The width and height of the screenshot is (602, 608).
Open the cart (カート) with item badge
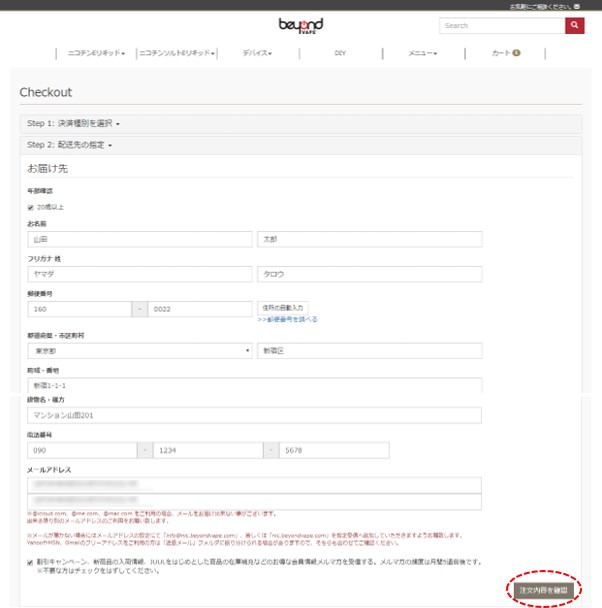pos(505,53)
